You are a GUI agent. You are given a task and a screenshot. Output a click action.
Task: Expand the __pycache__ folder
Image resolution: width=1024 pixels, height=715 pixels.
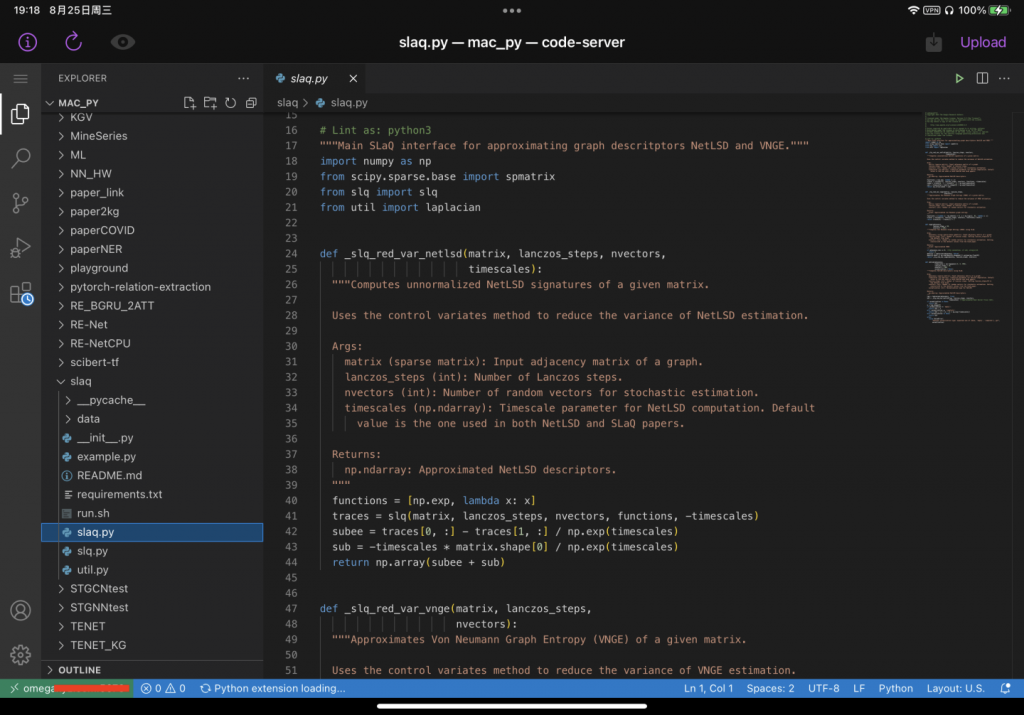(x=110, y=400)
